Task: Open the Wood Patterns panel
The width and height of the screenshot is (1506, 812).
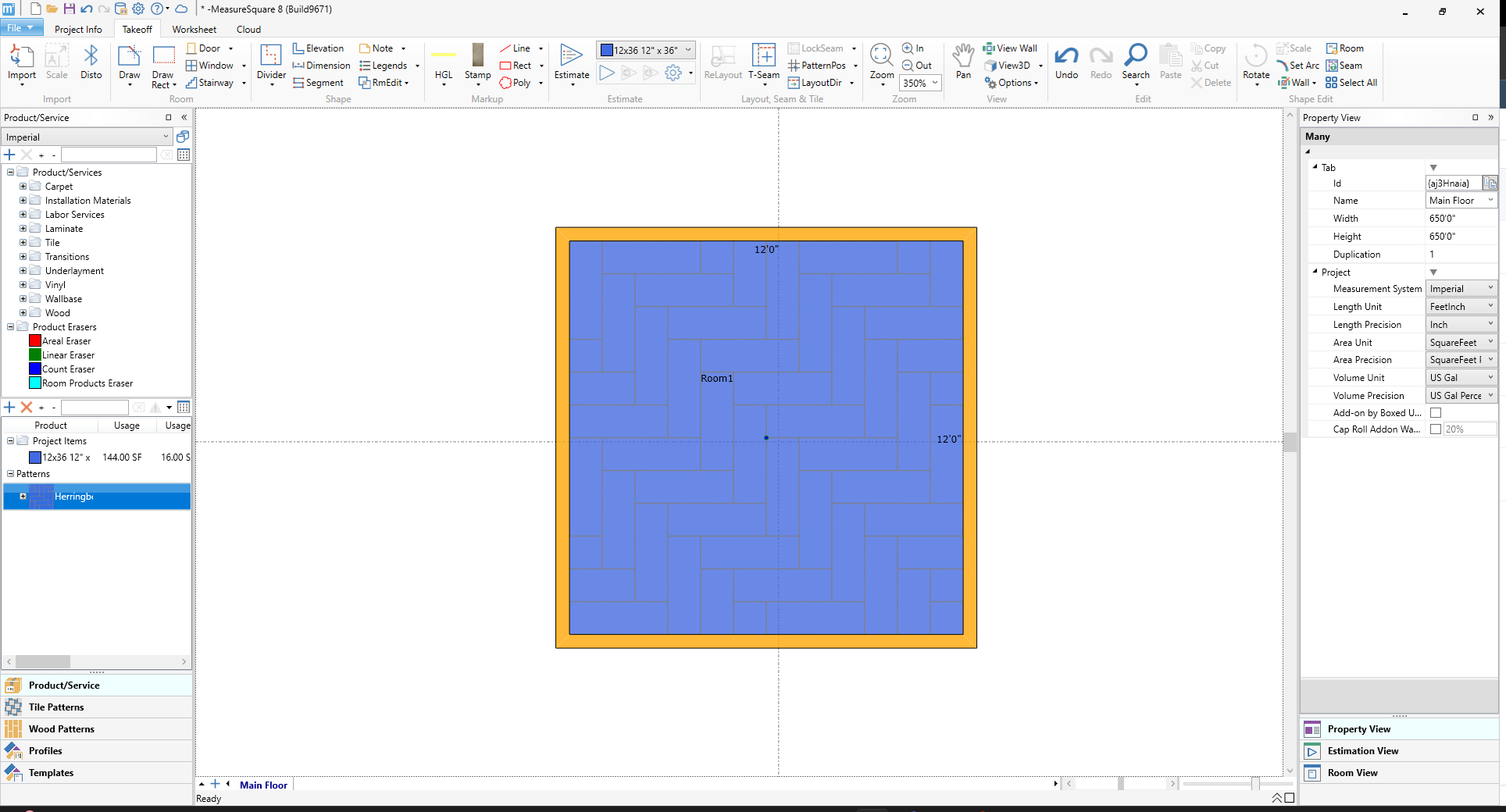Action: pyautogui.click(x=97, y=729)
